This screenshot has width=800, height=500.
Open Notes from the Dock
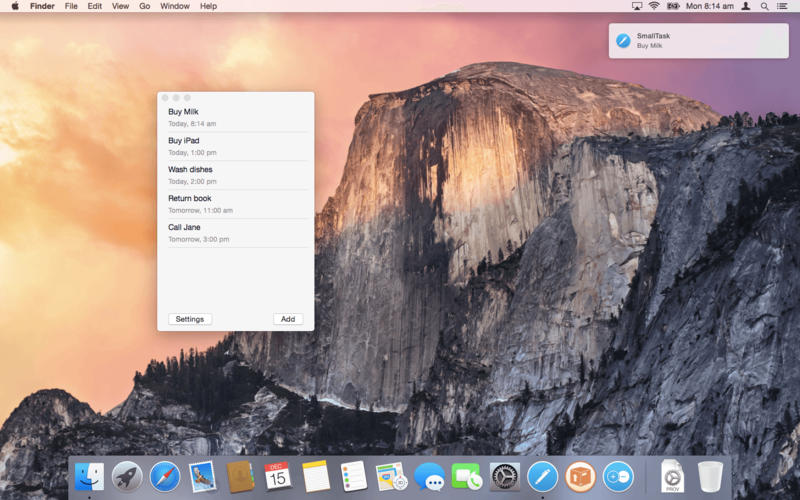click(316, 476)
